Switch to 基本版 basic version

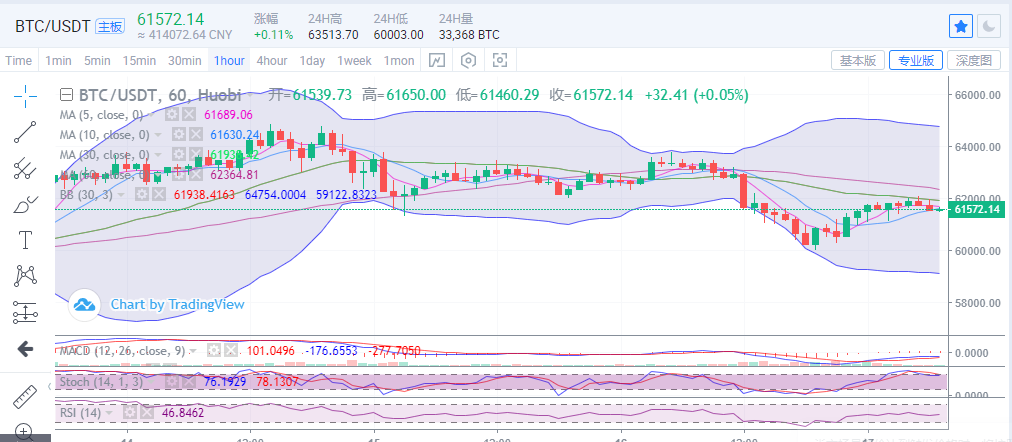click(x=858, y=61)
